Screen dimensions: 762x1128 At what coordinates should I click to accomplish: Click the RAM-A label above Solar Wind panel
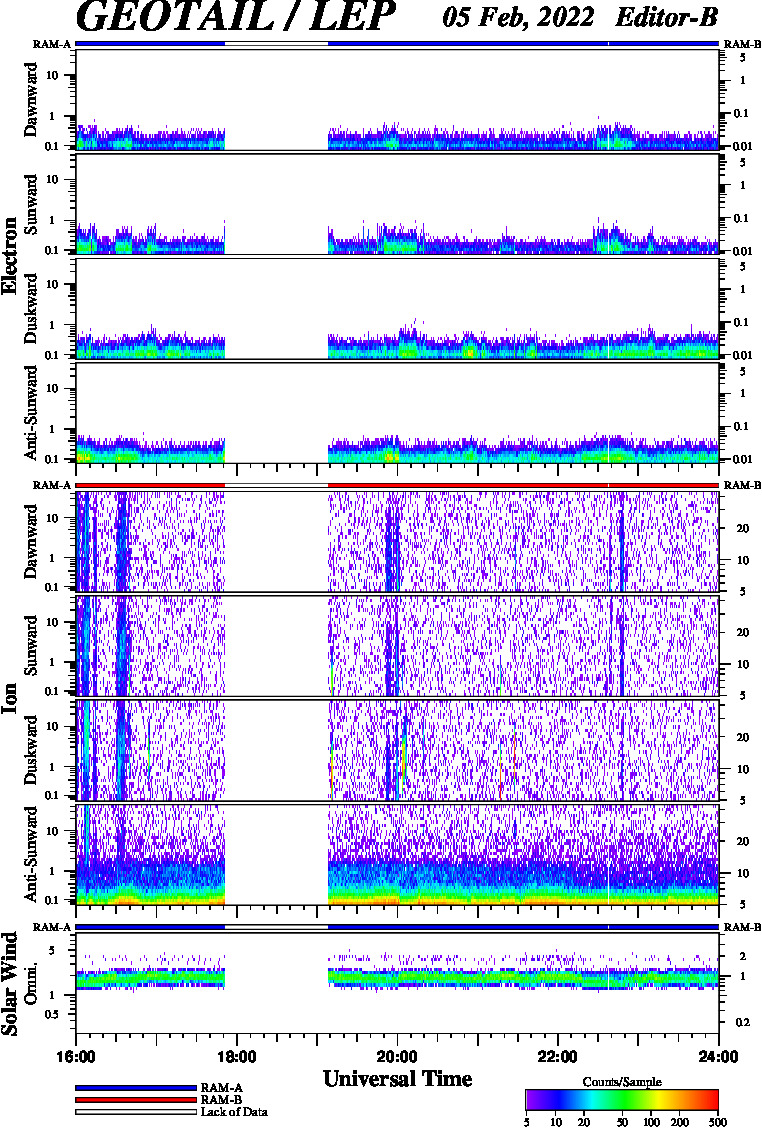52,927
